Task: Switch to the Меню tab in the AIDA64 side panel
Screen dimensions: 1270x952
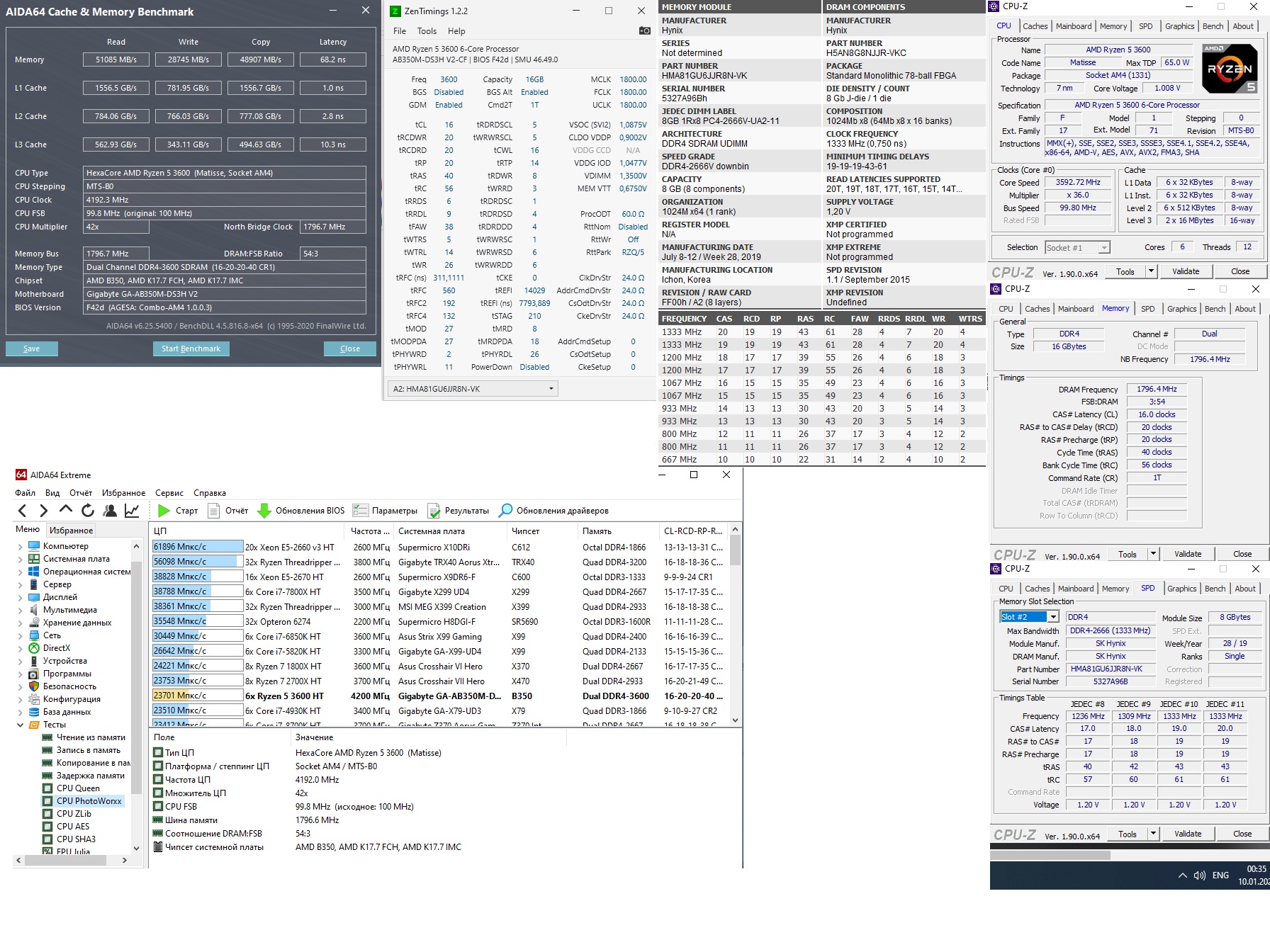Action: [28, 529]
